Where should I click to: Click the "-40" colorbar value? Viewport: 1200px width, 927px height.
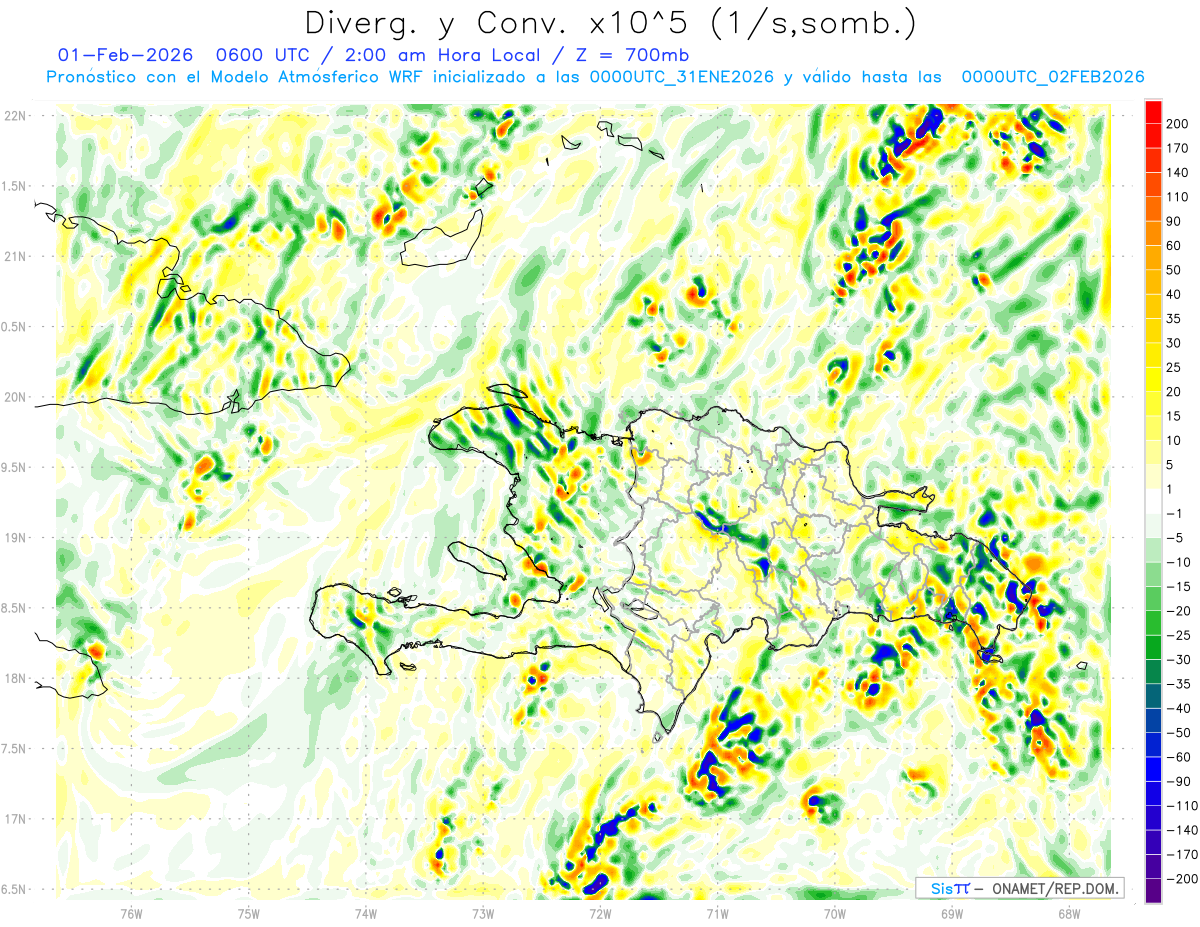1181,708
